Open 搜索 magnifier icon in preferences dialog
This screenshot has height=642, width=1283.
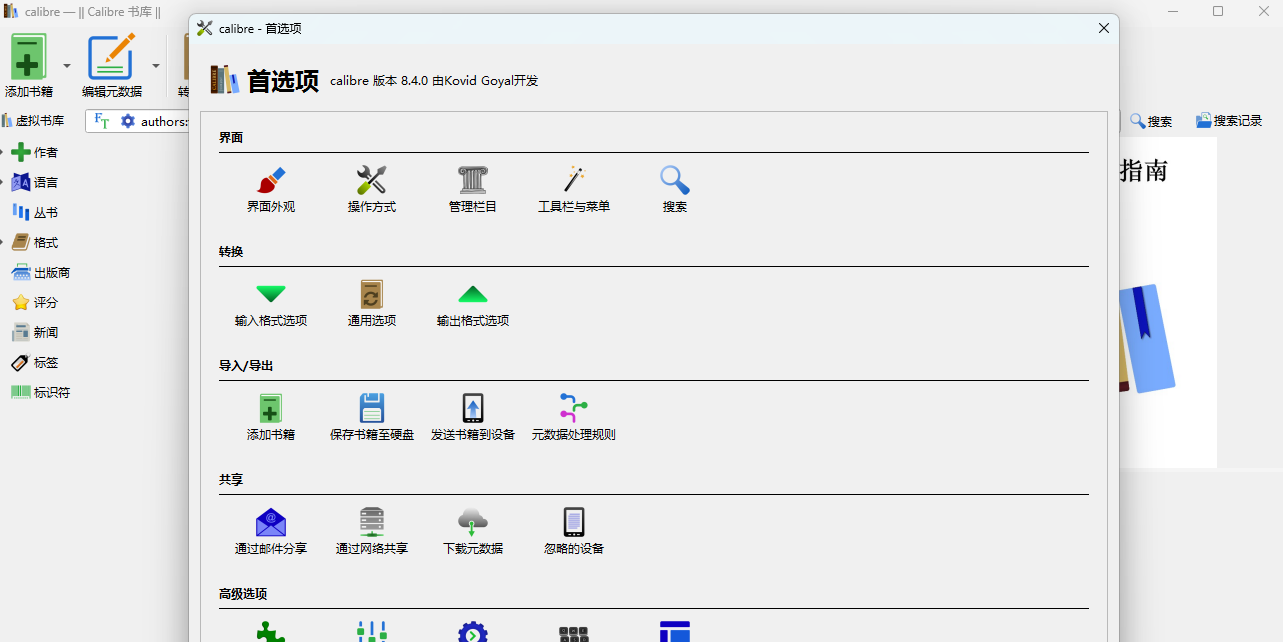(675, 181)
